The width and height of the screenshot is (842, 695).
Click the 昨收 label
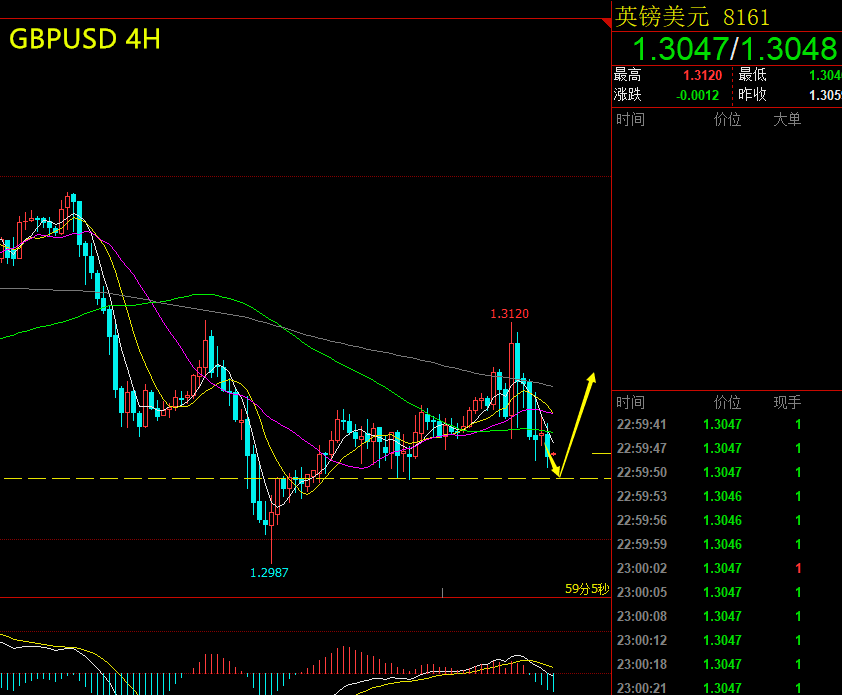[x=752, y=95]
